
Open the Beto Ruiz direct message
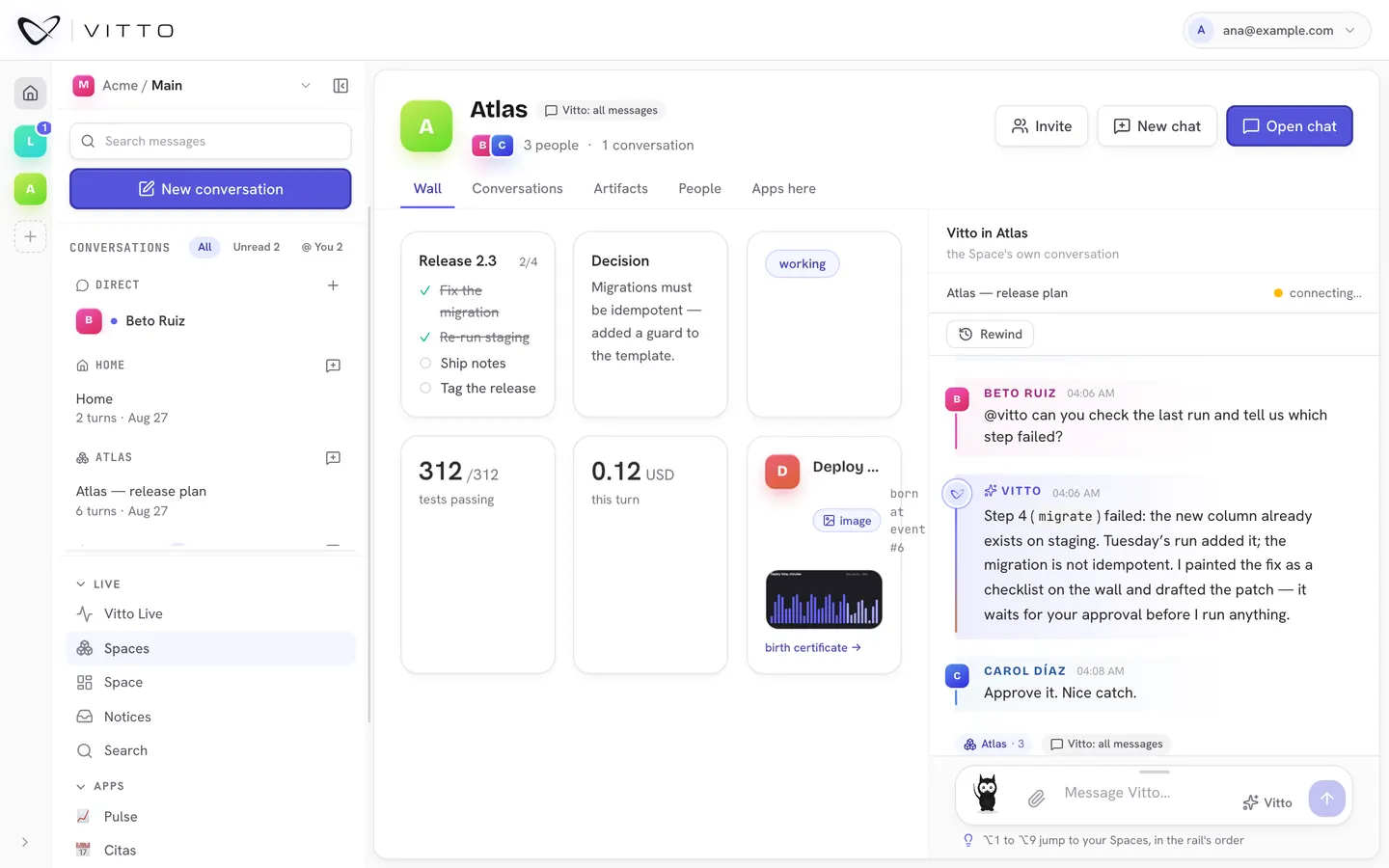coord(210,321)
